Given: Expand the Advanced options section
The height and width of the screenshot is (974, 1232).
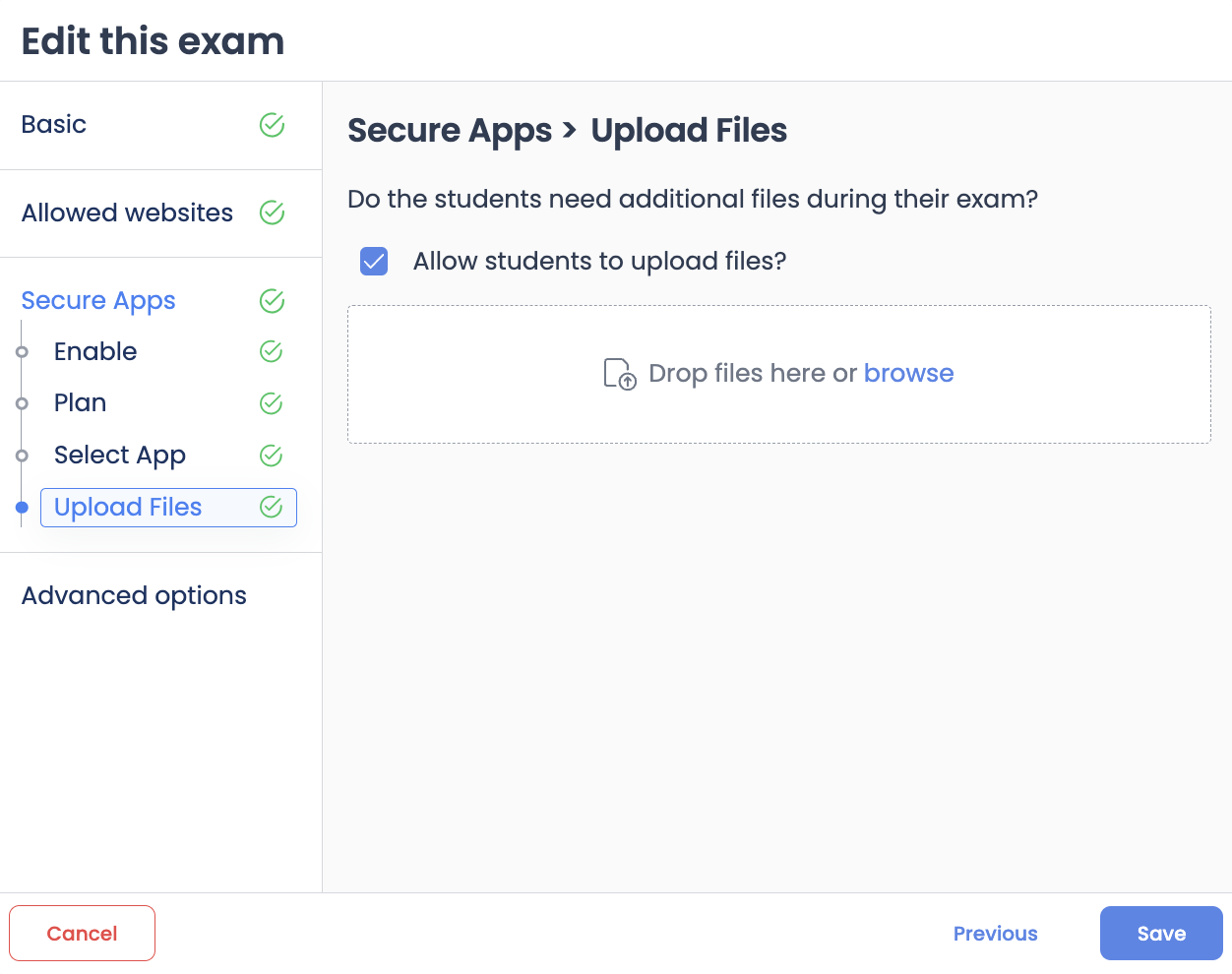Looking at the screenshot, I should tap(134, 595).
